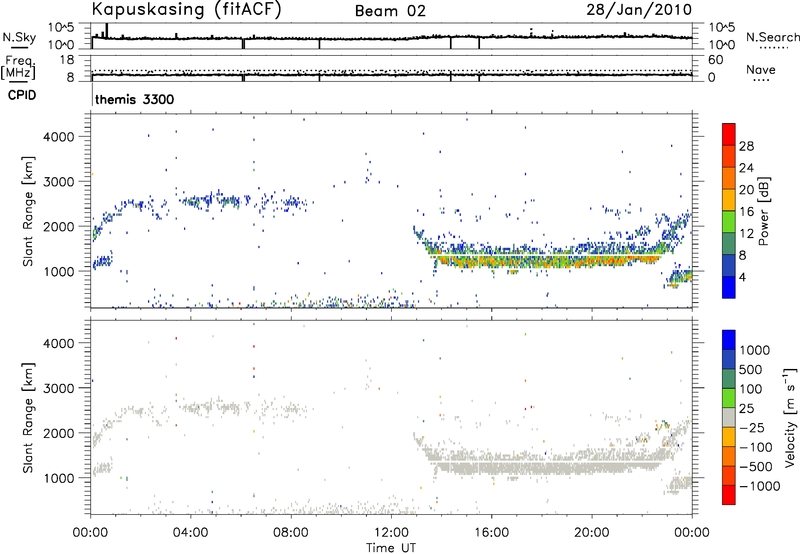Click the '1000' tick on the velocity panel
The height and width of the screenshot is (554, 800).
pyautogui.click(x=59, y=478)
